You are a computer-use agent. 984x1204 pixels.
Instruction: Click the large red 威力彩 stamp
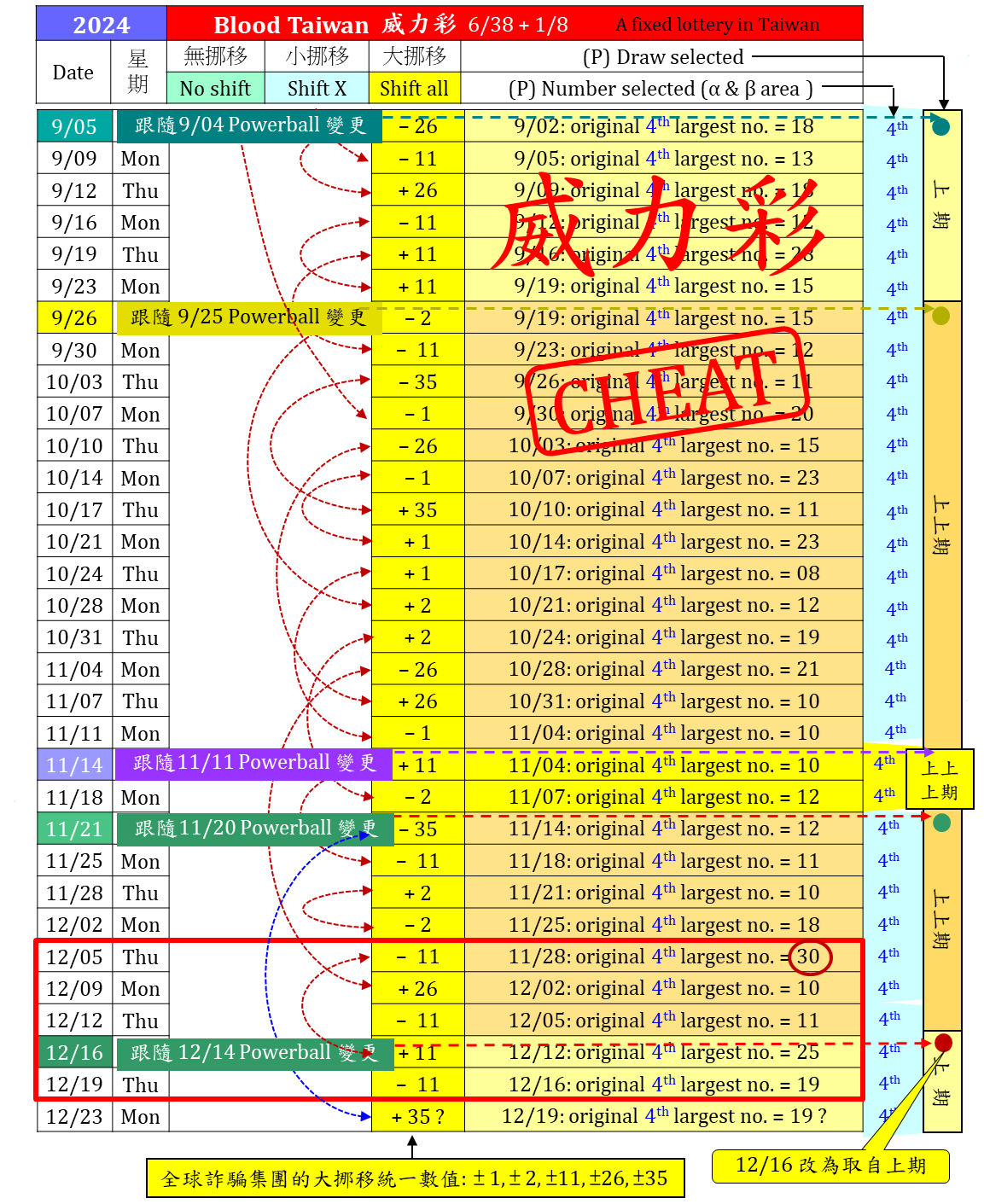click(x=660, y=224)
